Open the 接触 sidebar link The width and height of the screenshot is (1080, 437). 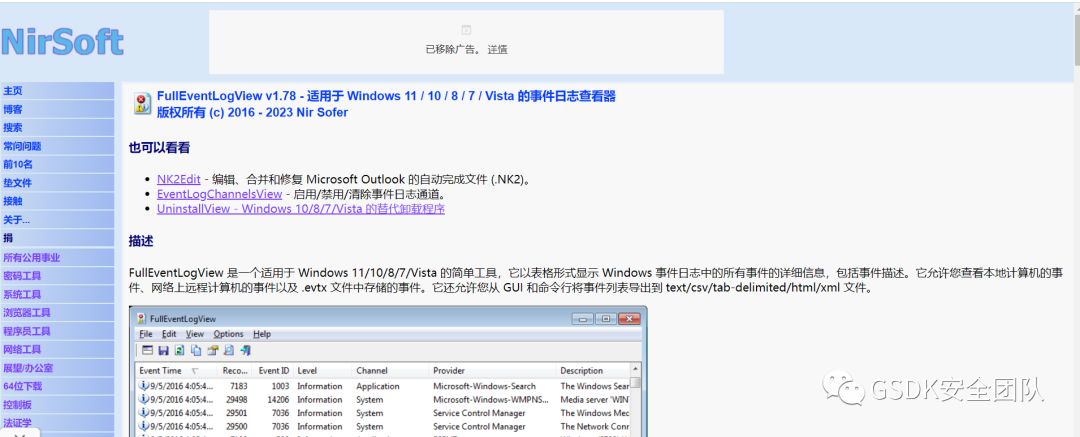click(13, 201)
